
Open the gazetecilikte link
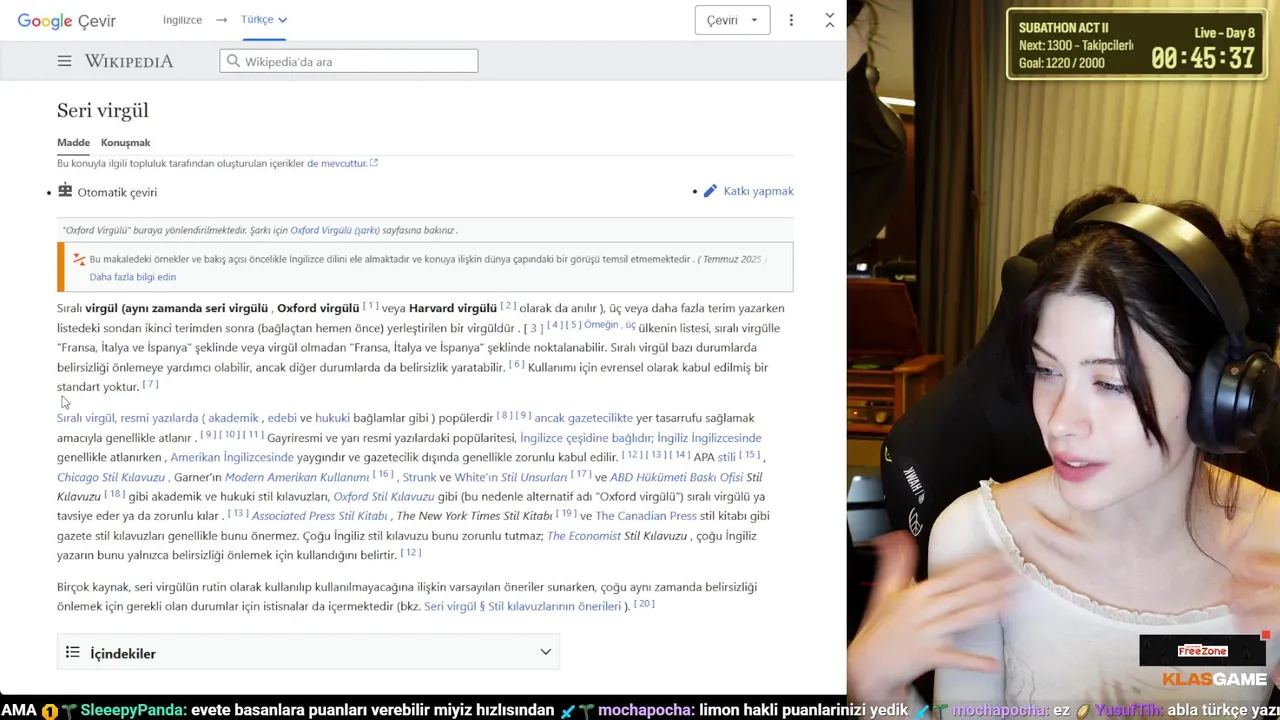point(583,418)
